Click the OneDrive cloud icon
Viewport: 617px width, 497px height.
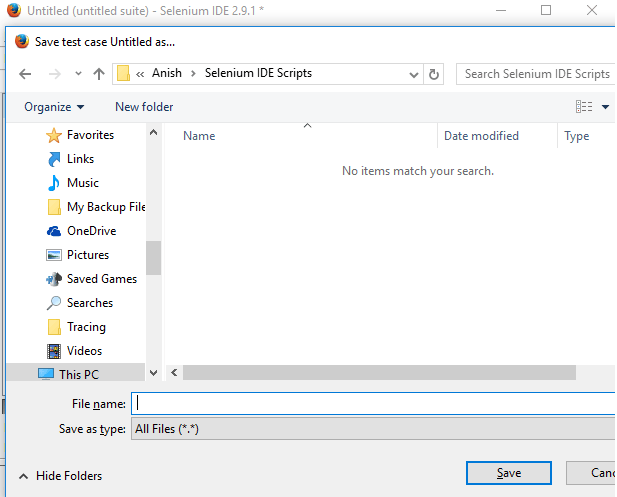coord(54,231)
